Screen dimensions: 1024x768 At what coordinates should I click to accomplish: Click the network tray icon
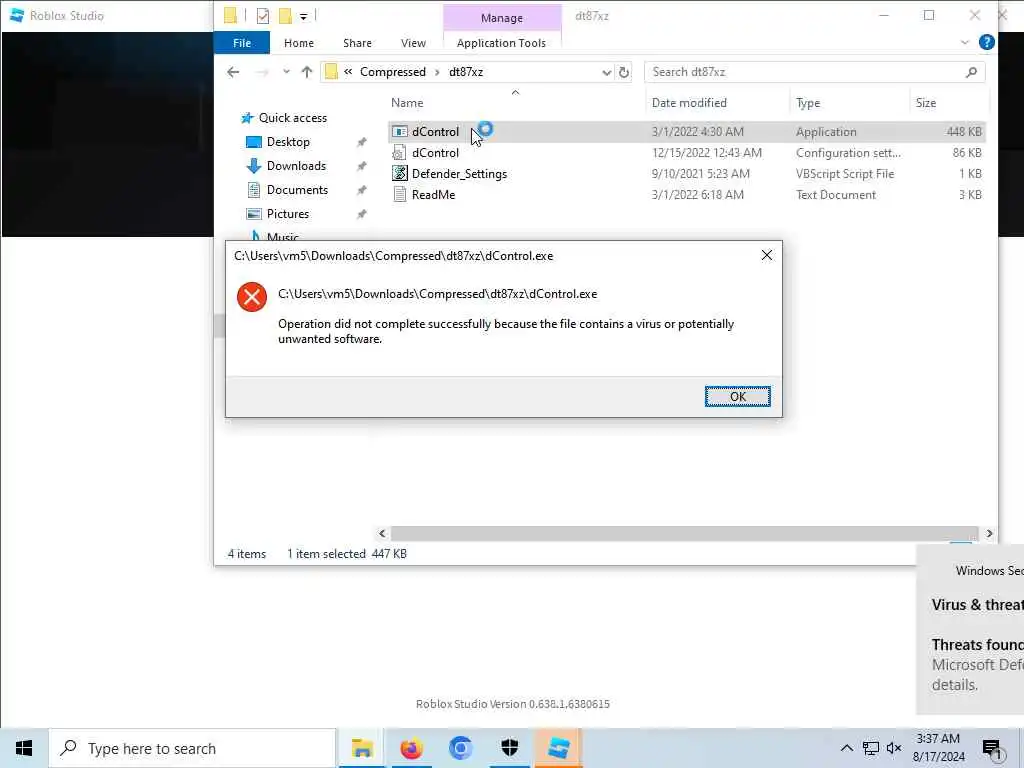point(871,748)
